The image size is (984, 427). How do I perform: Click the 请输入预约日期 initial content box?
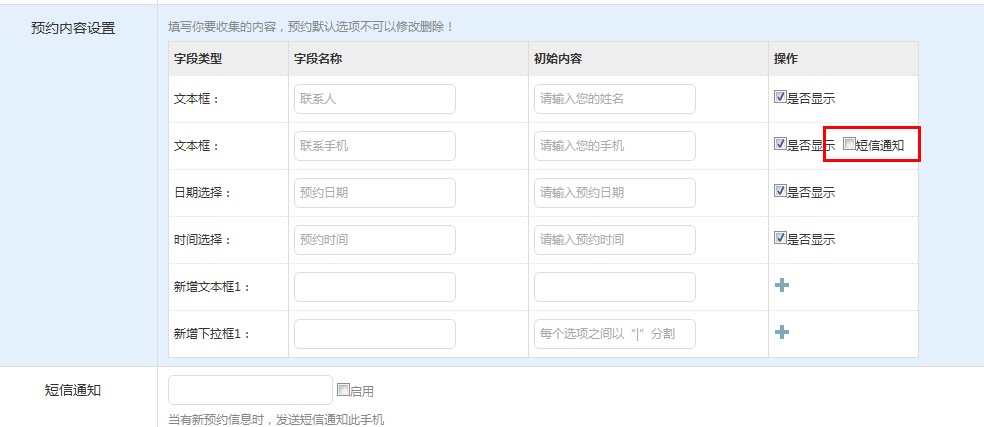[614, 193]
